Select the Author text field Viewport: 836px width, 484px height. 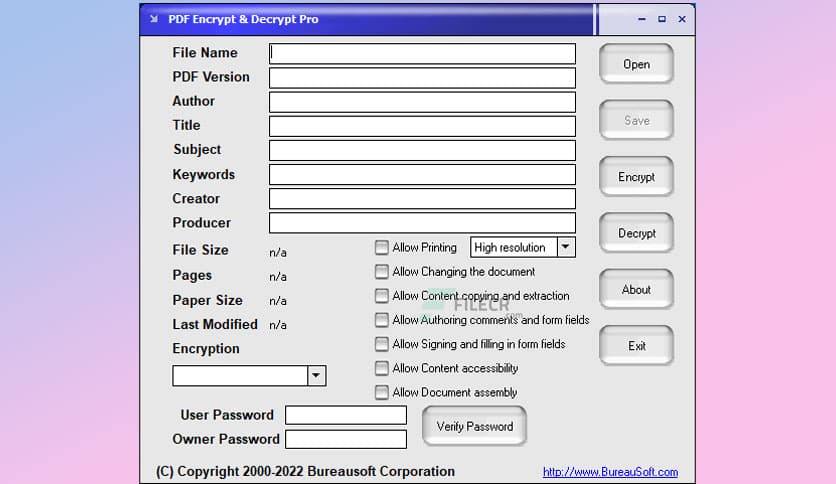[422, 102]
